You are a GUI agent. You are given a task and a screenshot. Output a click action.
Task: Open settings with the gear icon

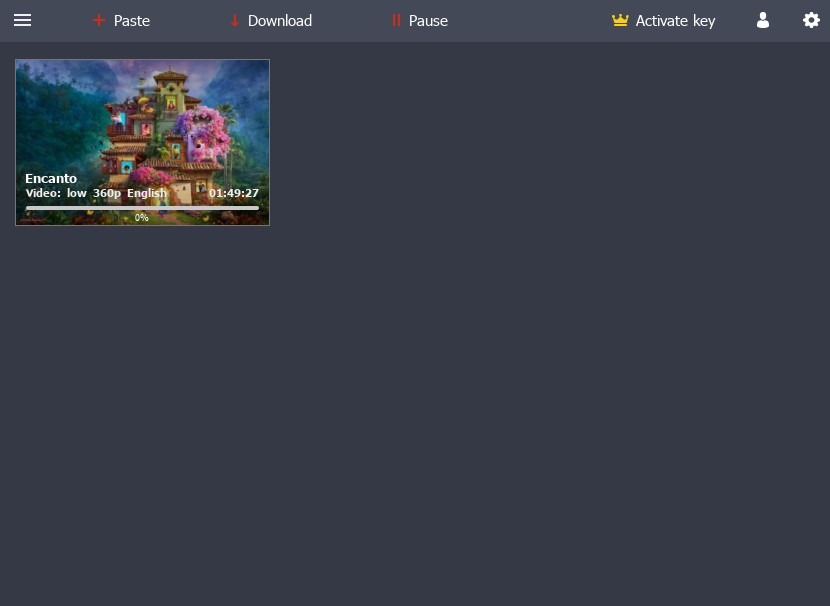[x=811, y=21]
